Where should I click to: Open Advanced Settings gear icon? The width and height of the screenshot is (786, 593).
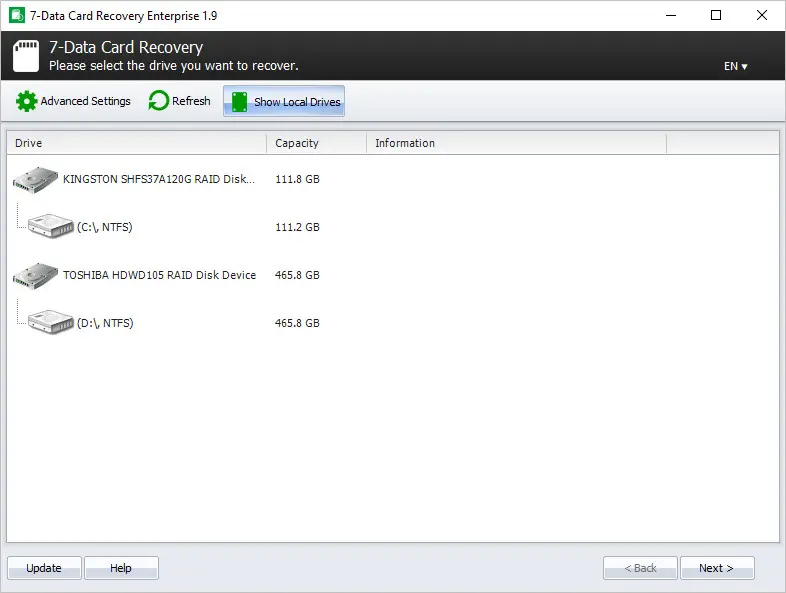point(26,101)
